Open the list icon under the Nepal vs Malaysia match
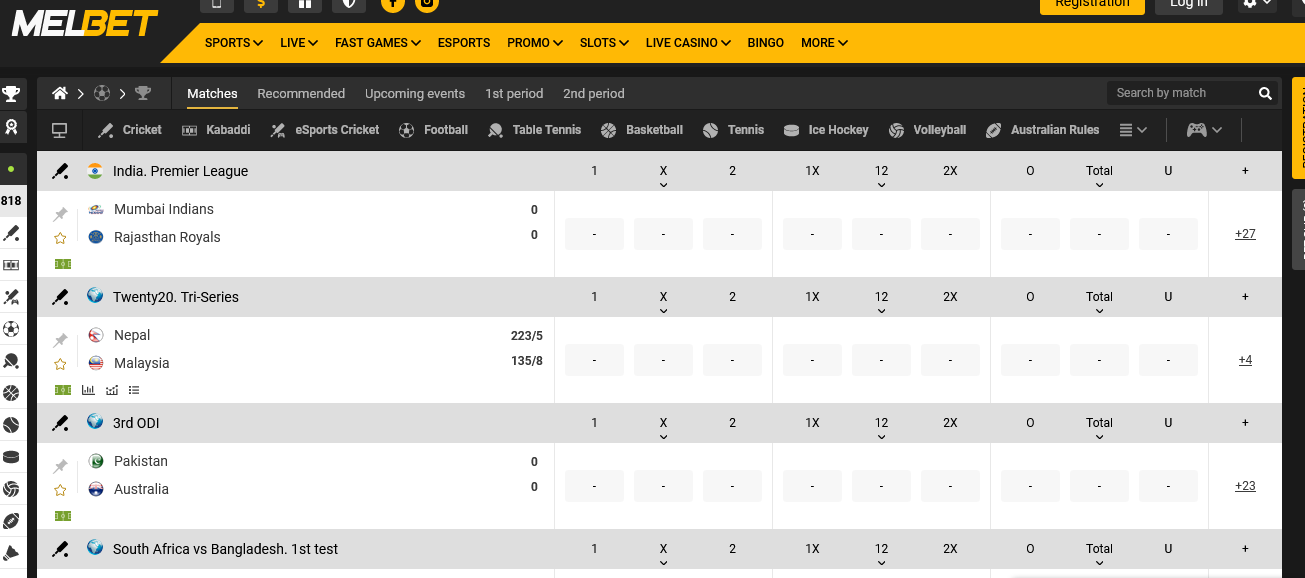 tap(134, 390)
